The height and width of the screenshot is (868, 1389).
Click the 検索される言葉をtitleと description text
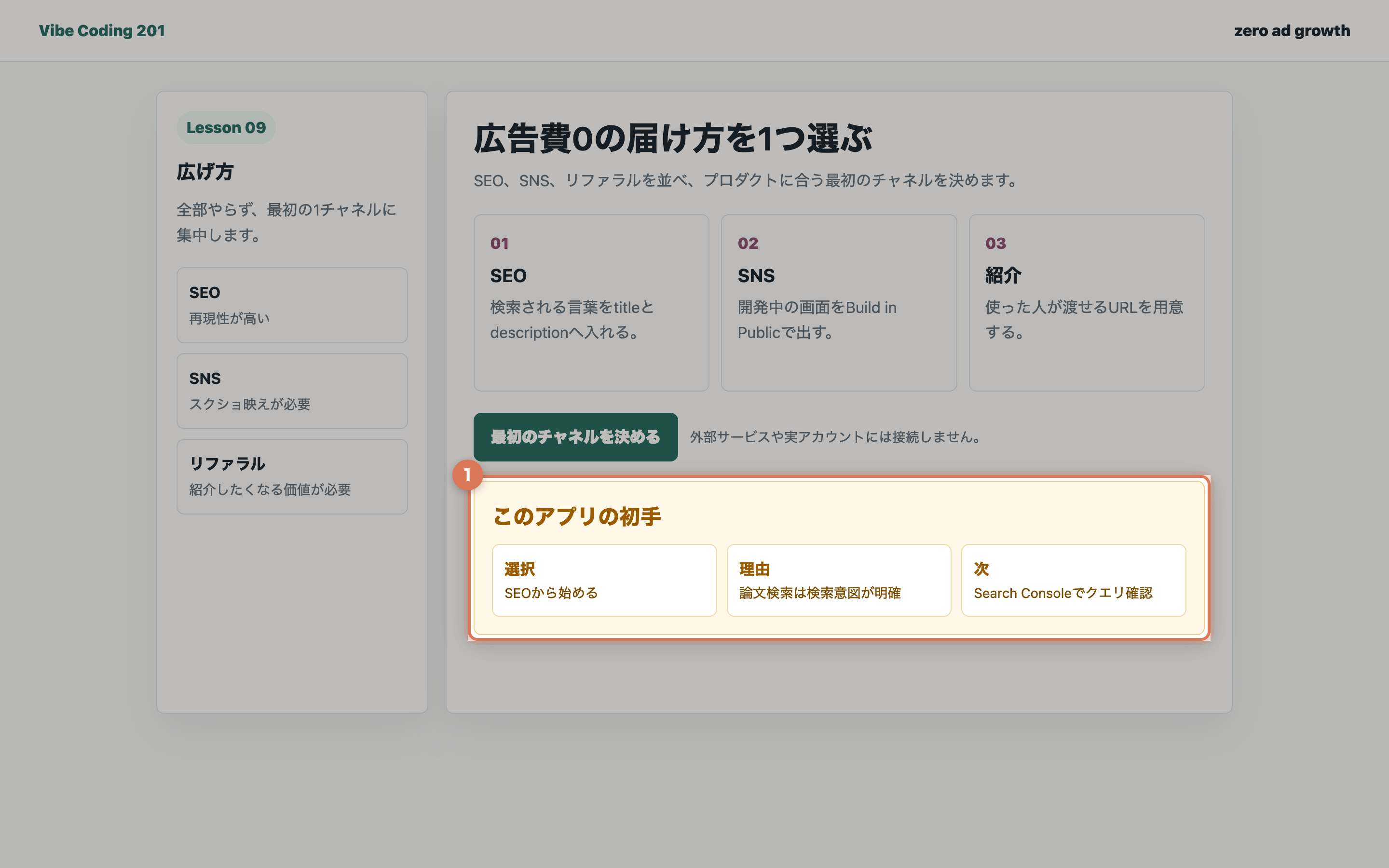click(572, 320)
